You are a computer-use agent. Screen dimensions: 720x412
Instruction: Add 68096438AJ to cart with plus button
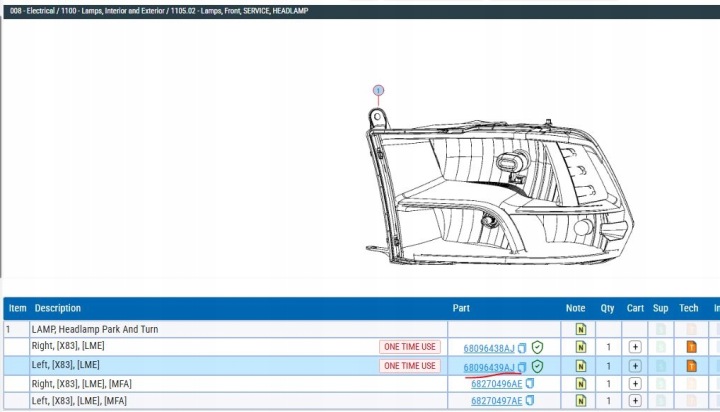click(x=635, y=347)
